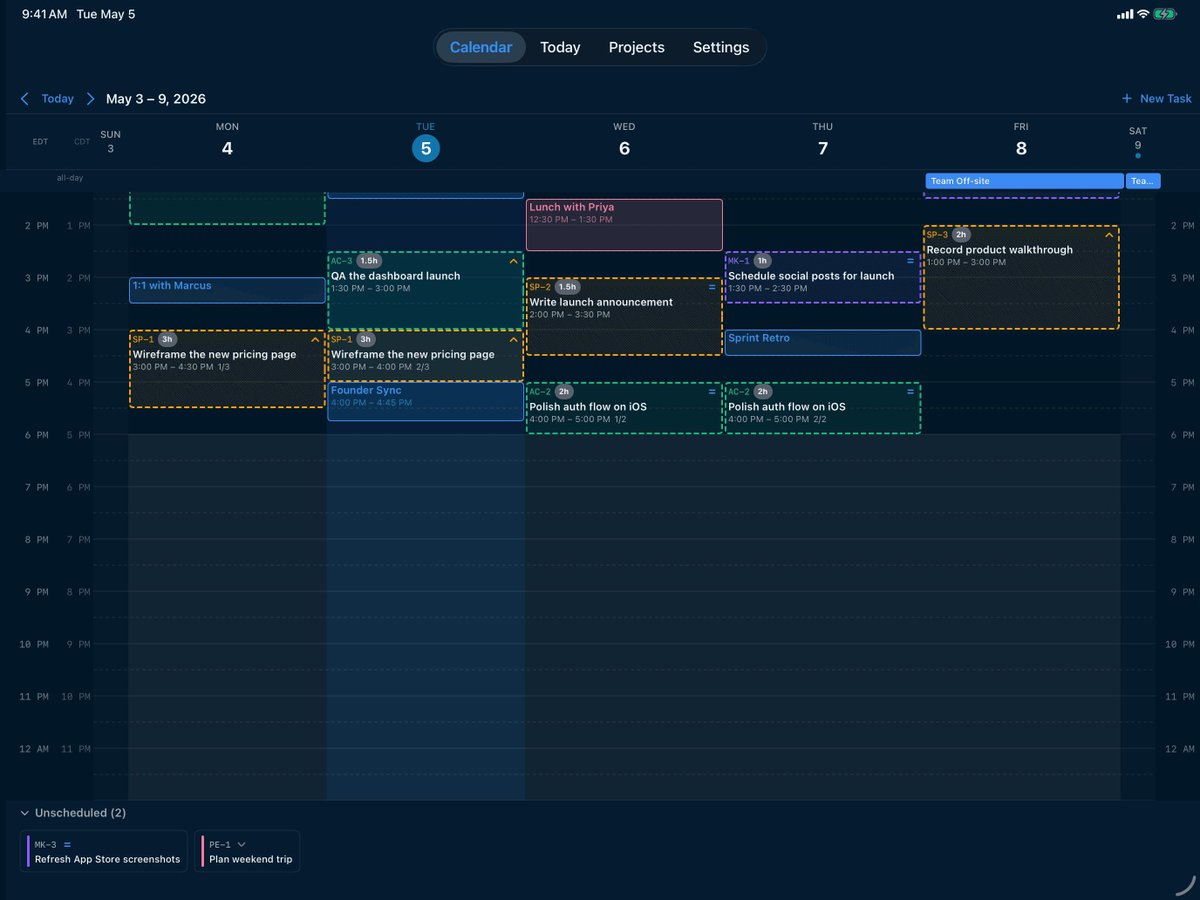Click the 'May 3 – 9, 2026' date range
Viewport: 1200px width, 900px height.
[x=156, y=99]
